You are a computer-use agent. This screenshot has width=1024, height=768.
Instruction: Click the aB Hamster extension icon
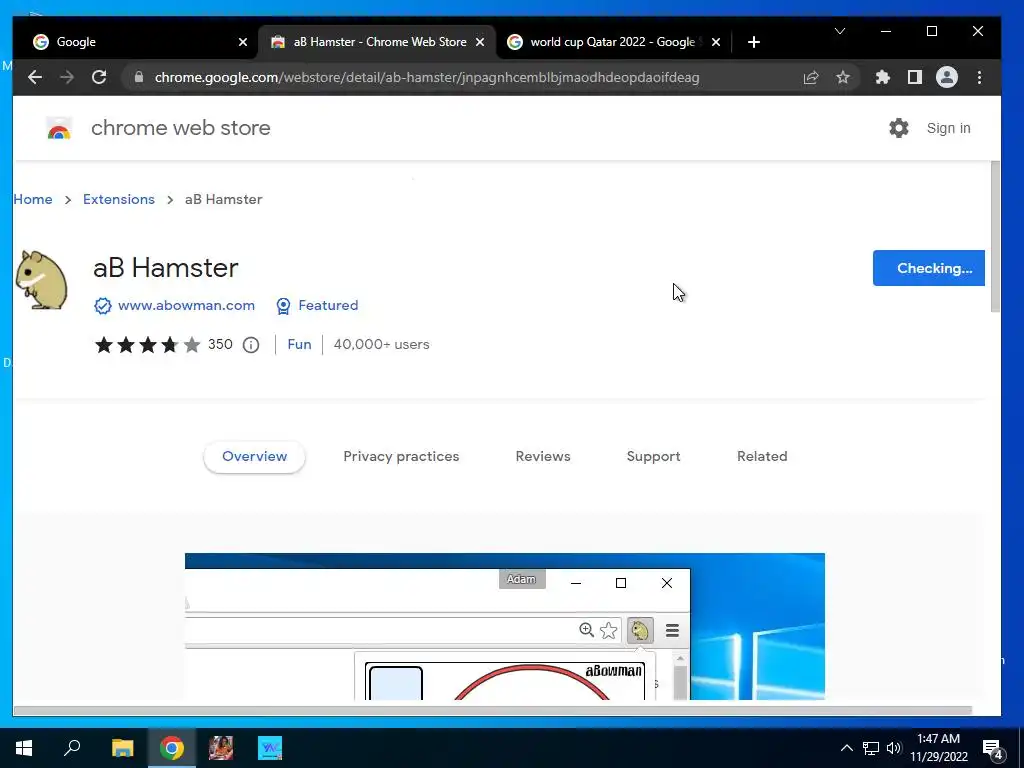click(41, 280)
